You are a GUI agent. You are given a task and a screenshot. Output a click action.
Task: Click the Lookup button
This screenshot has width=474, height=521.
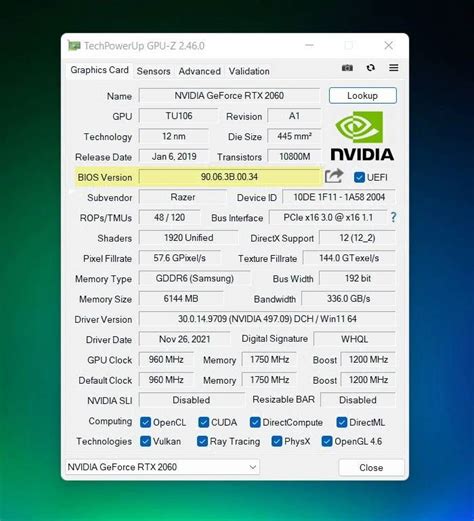363,96
